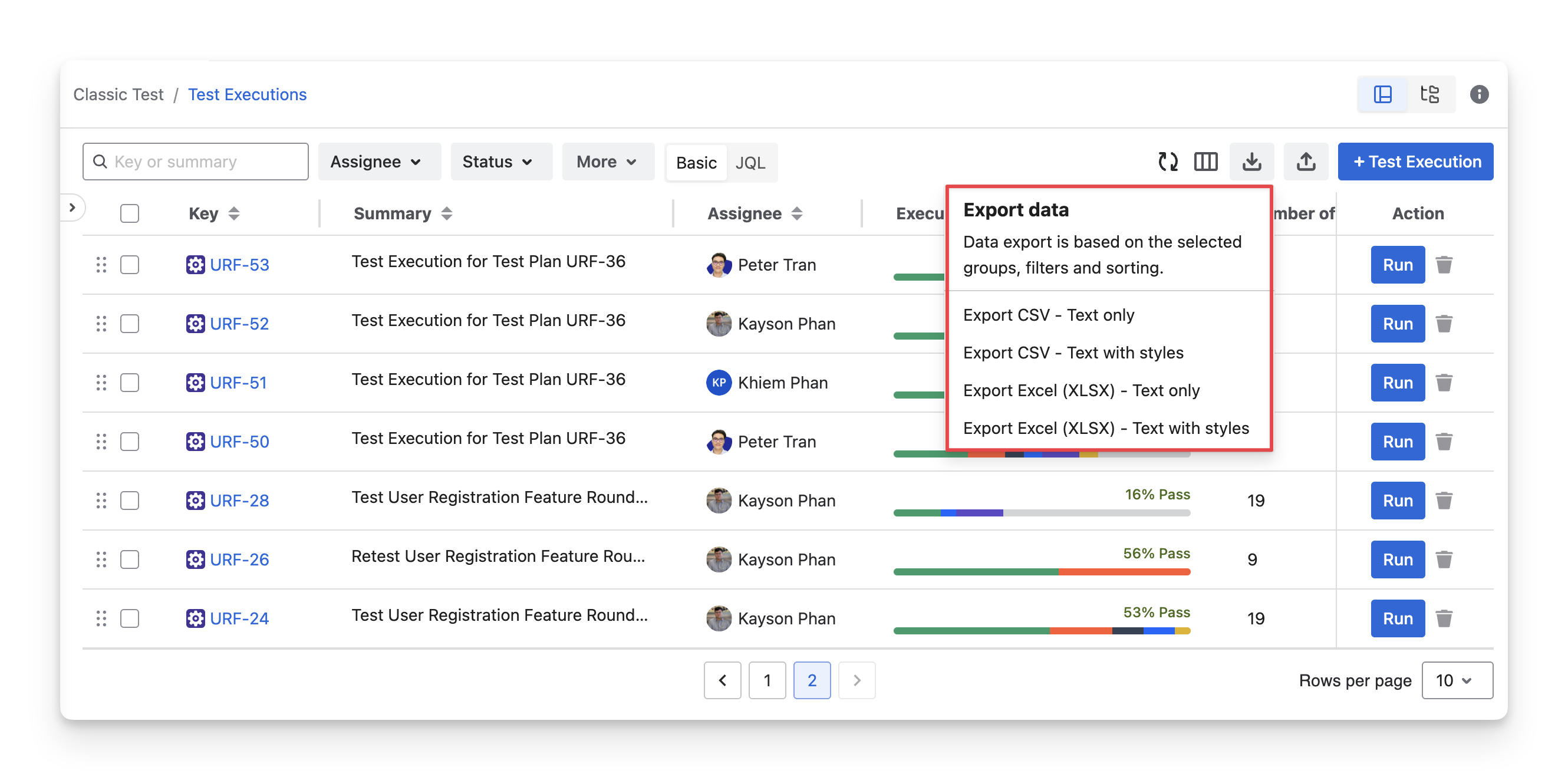The width and height of the screenshot is (1568, 780).
Task: Open the Assignee filter dropdown
Action: point(376,162)
